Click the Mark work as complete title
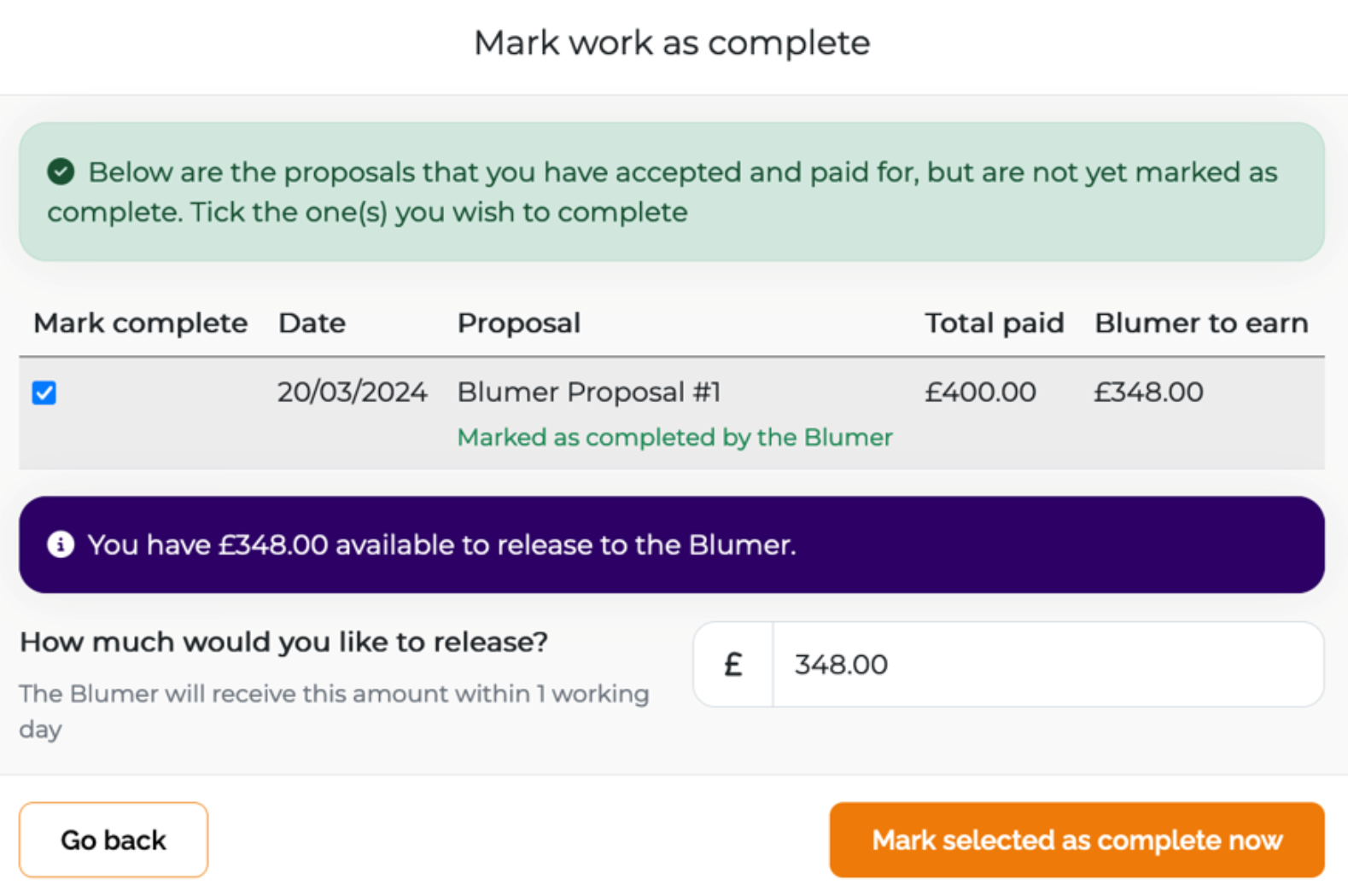This screenshot has height=896, width=1348. 672,43
